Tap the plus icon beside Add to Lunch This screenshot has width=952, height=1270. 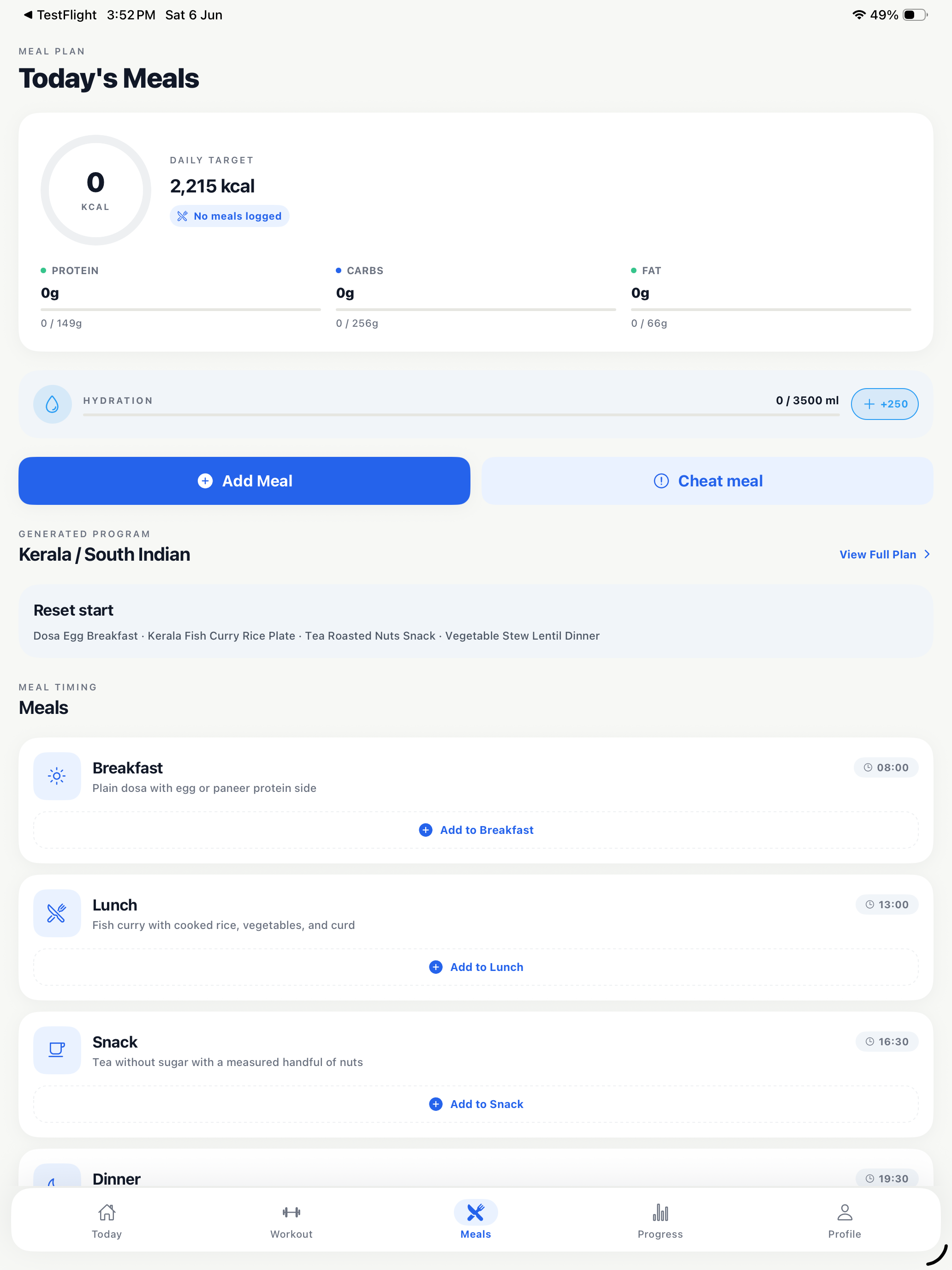[x=435, y=967]
